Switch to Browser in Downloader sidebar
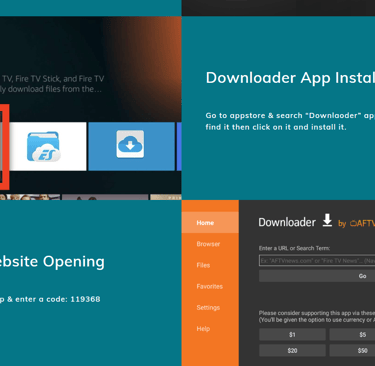Screen dimensions: 375x366 tap(208, 244)
